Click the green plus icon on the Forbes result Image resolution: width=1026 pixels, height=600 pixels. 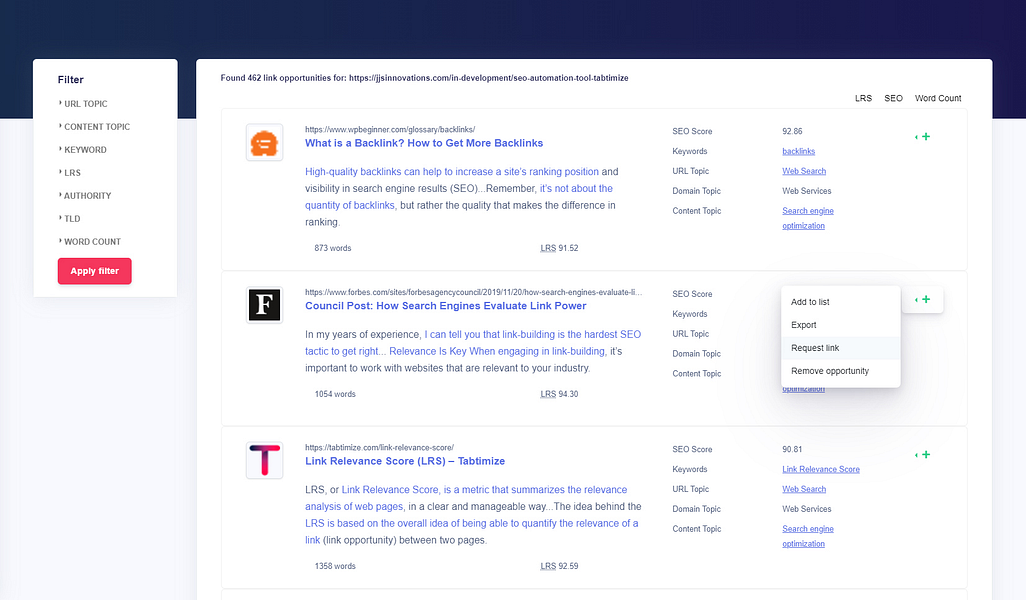[x=925, y=299]
